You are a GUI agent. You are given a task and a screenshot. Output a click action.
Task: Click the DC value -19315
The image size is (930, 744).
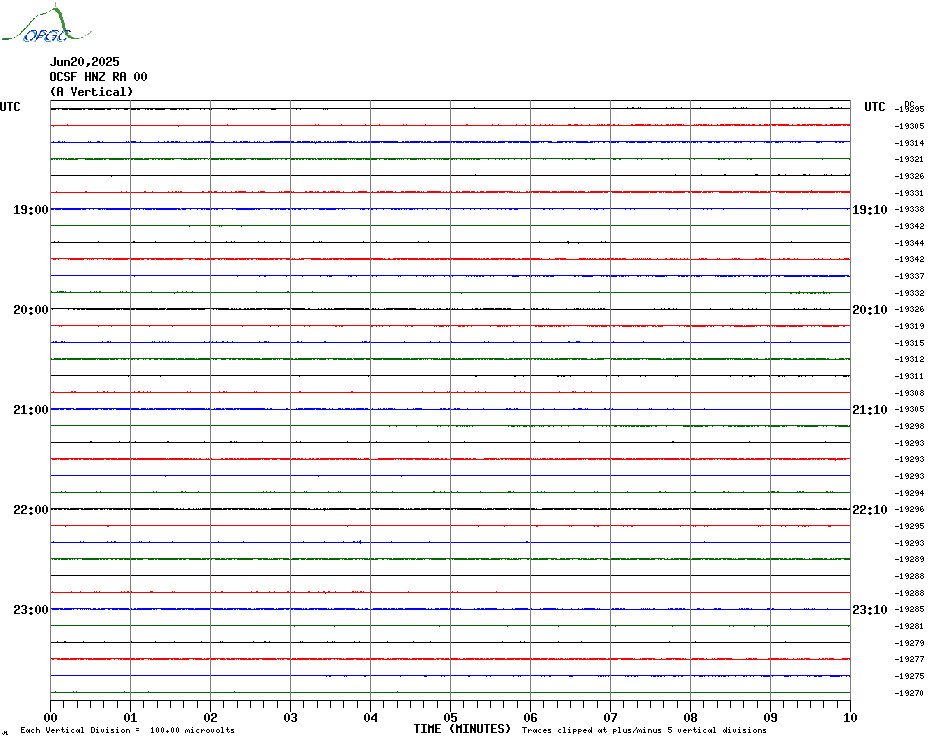(909, 343)
